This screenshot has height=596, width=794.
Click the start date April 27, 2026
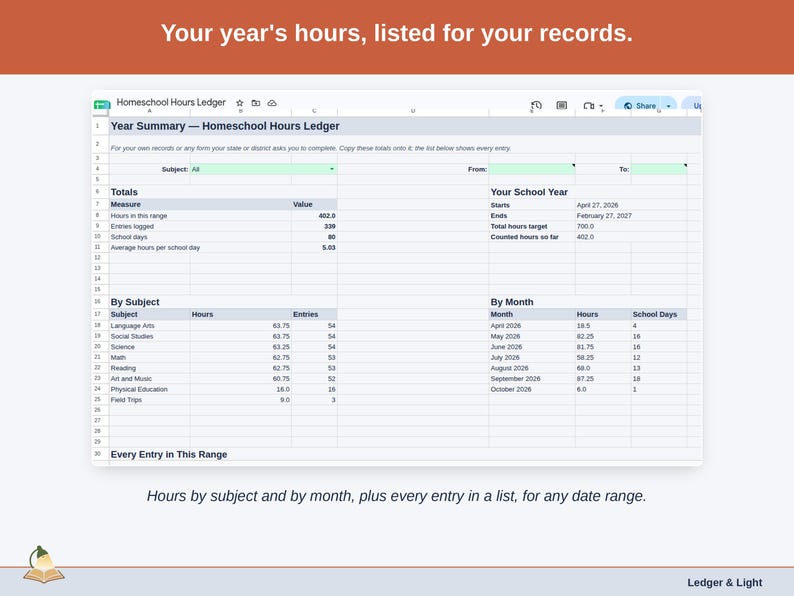(x=597, y=205)
